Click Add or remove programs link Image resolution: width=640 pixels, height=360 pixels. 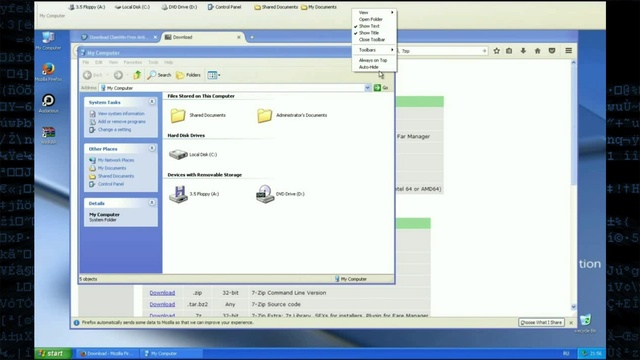(x=122, y=122)
